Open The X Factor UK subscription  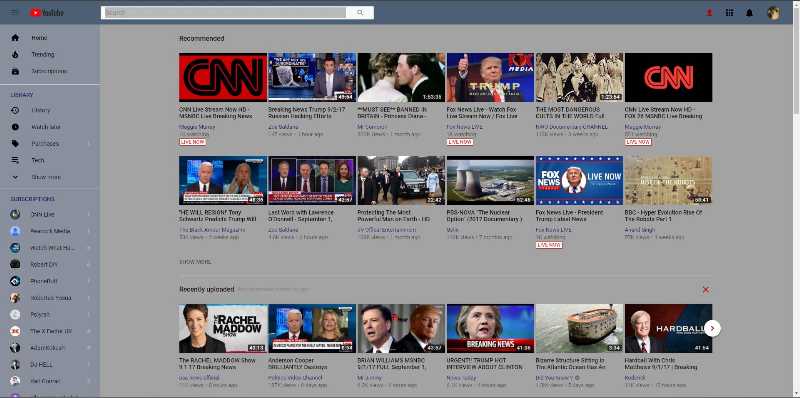pyautogui.click(x=50, y=331)
